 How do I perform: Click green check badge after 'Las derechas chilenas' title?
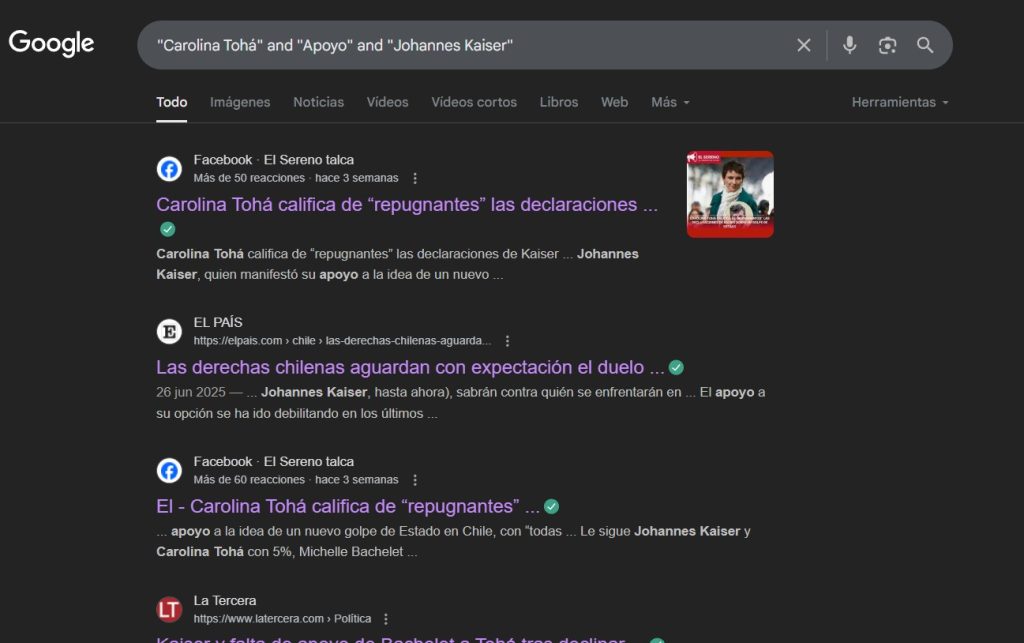(x=677, y=368)
